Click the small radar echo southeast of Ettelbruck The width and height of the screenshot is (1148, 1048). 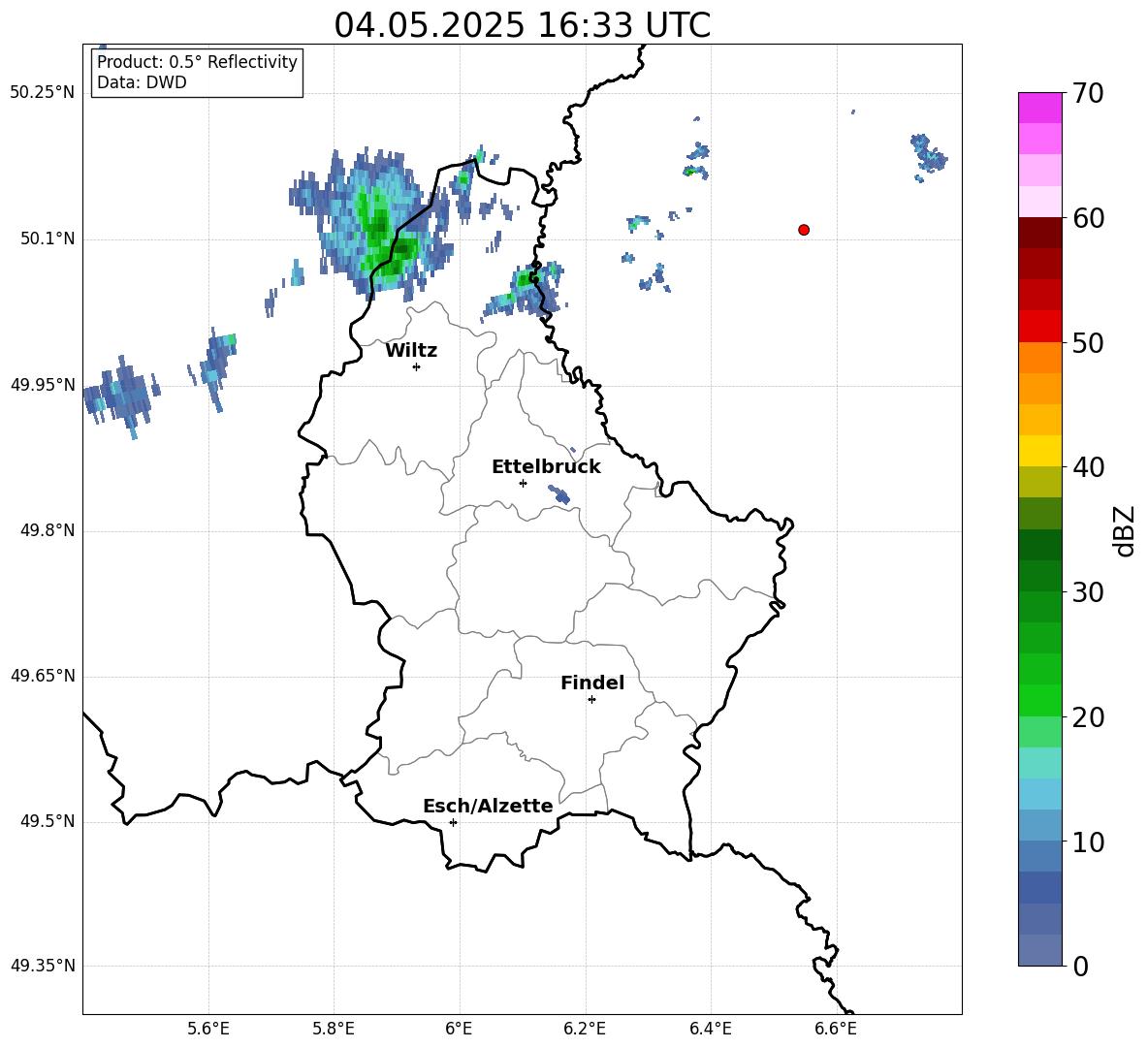558,494
